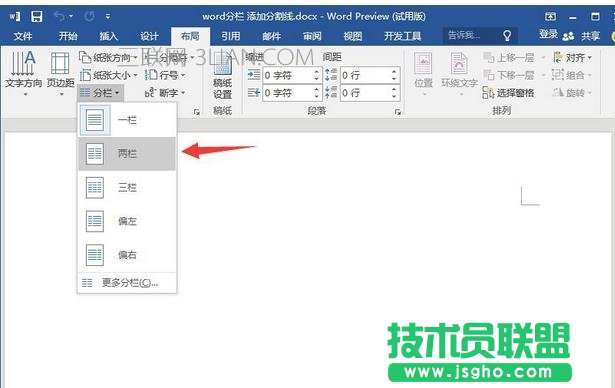Click the lightbulb icon beside Tell me

(507, 36)
